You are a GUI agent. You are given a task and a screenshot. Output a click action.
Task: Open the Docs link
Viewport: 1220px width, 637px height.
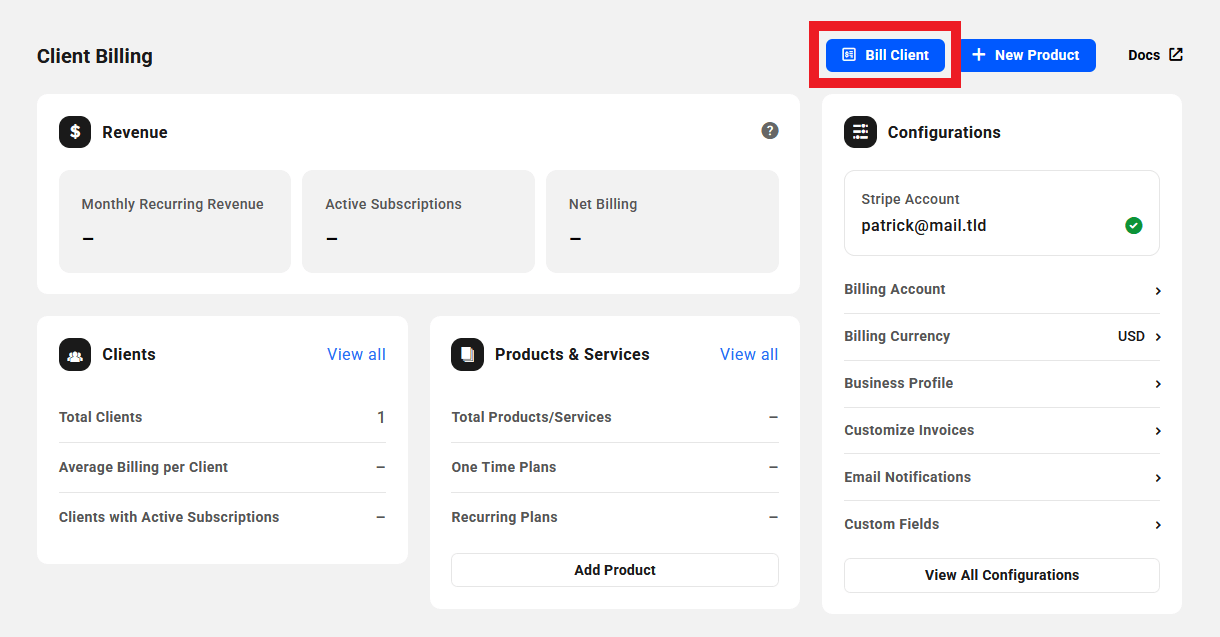point(1155,55)
